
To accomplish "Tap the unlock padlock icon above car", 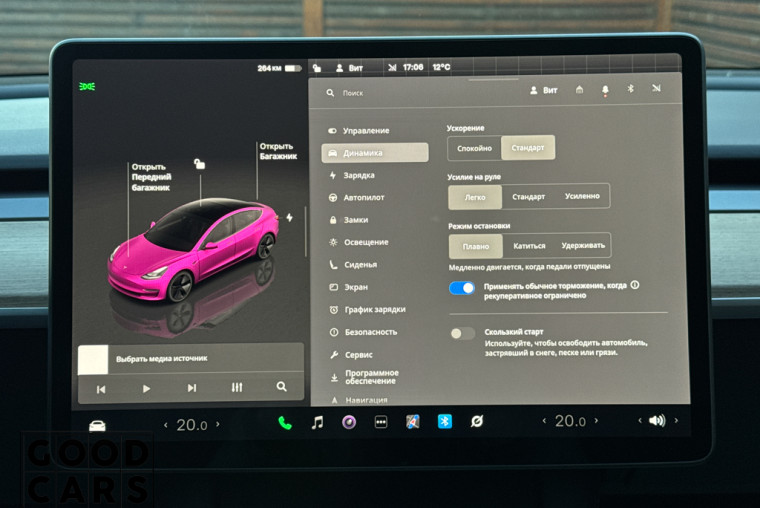I will coord(199,164).
